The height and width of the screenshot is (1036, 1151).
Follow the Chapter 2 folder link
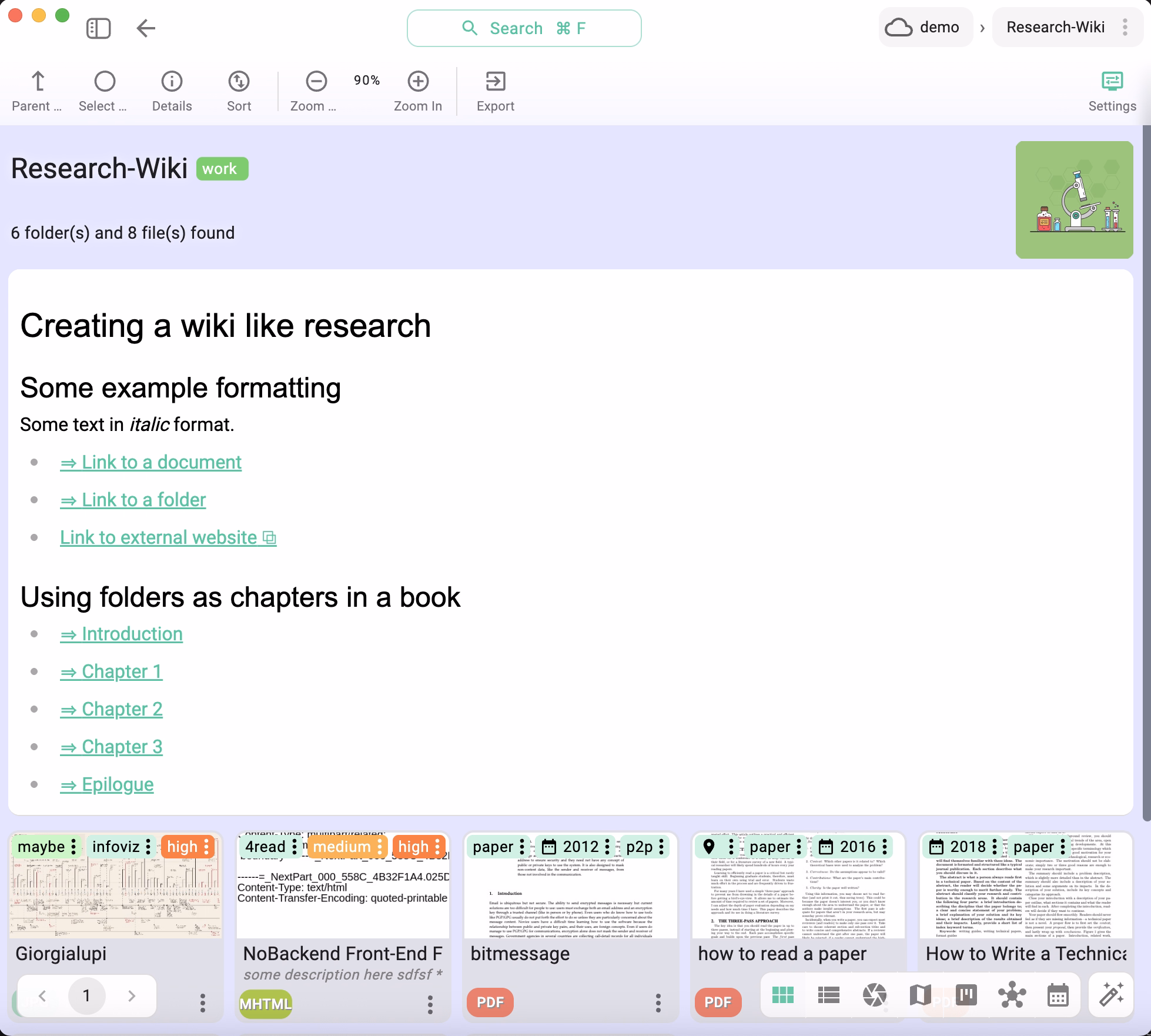pyautogui.click(x=111, y=709)
